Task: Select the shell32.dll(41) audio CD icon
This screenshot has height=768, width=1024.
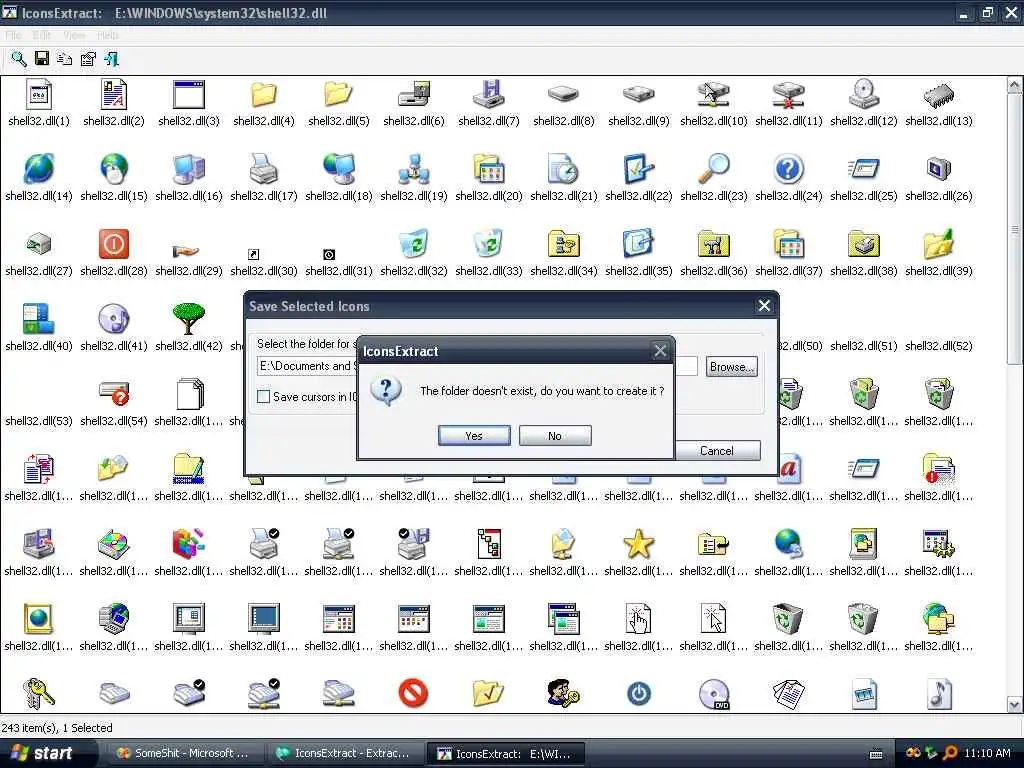Action: click(114, 319)
